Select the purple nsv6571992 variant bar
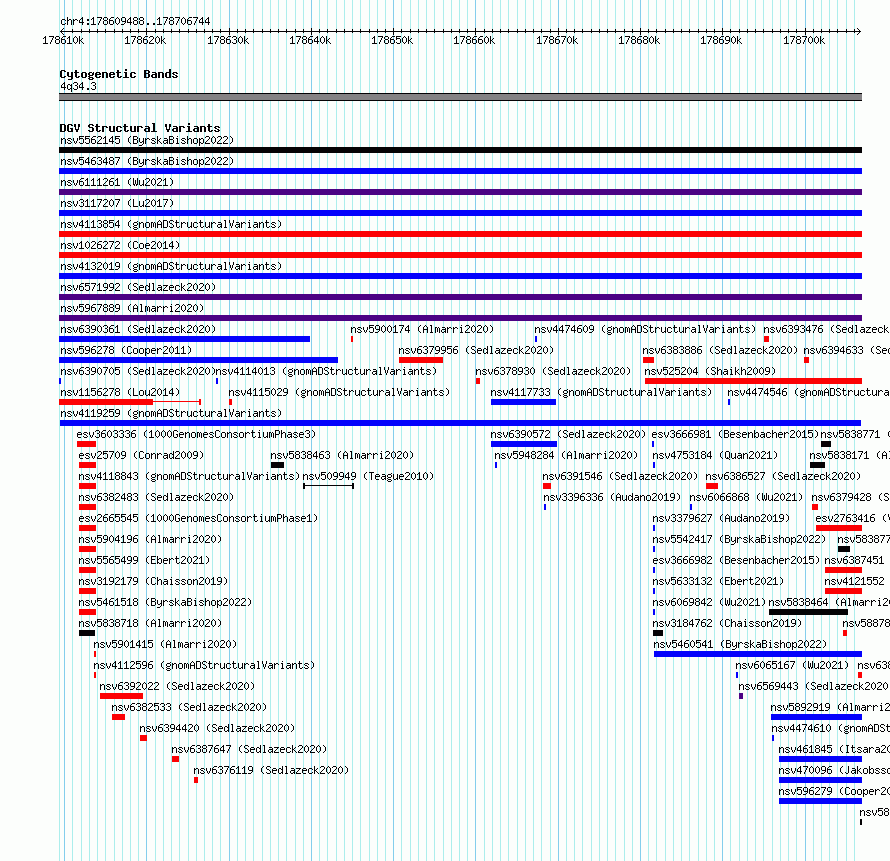 click(460, 297)
